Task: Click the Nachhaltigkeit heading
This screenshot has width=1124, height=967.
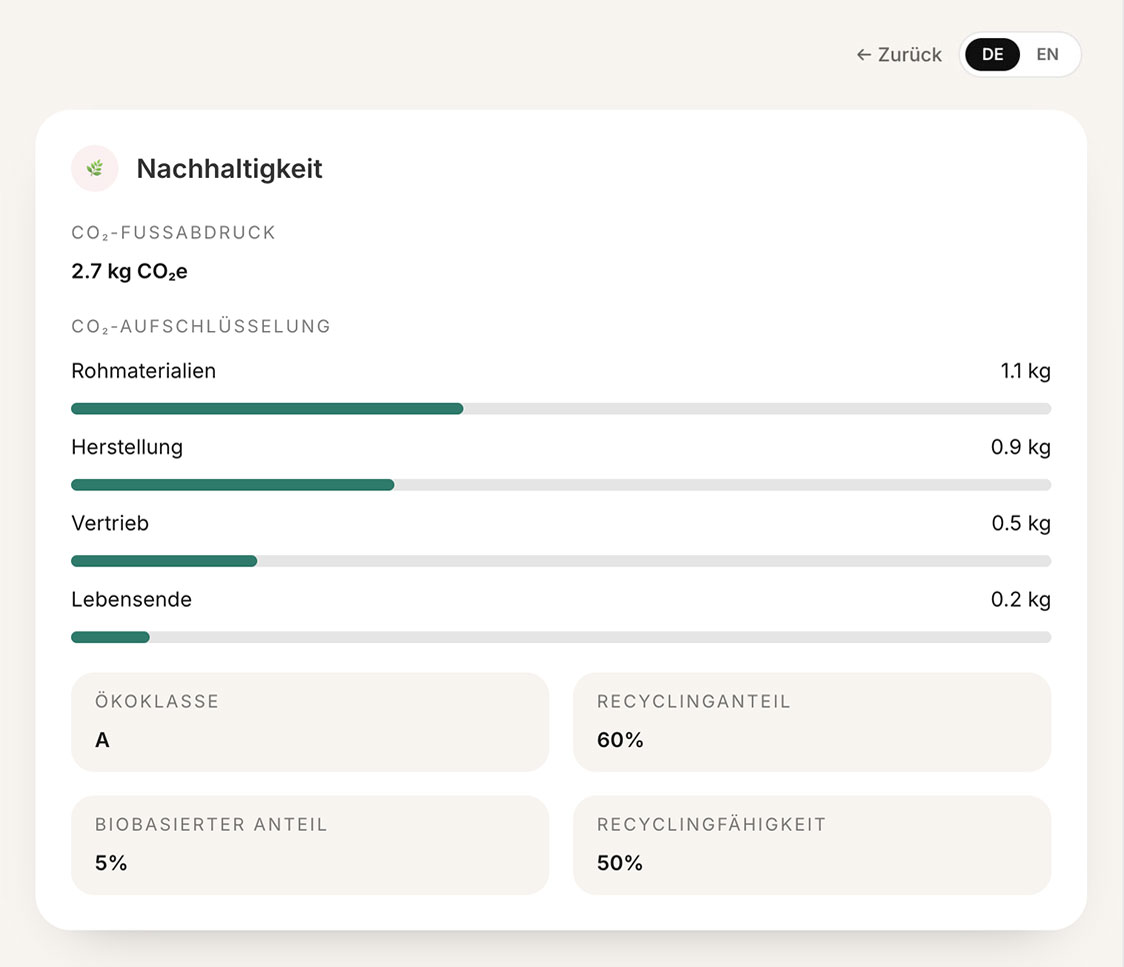Action: (x=229, y=169)
